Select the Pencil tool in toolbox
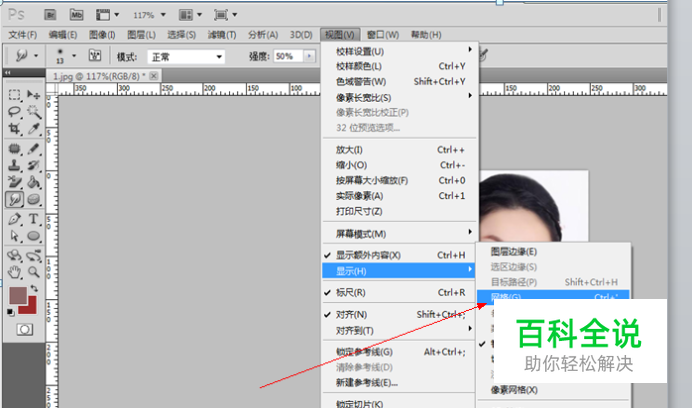The height and width of the screenshot is (408, 692). tap(34, 149)
